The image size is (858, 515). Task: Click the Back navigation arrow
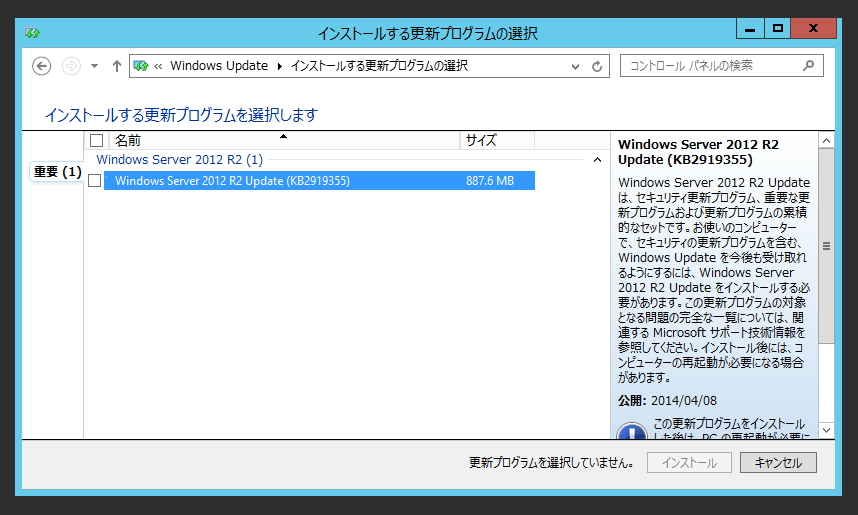coord(42,66)
